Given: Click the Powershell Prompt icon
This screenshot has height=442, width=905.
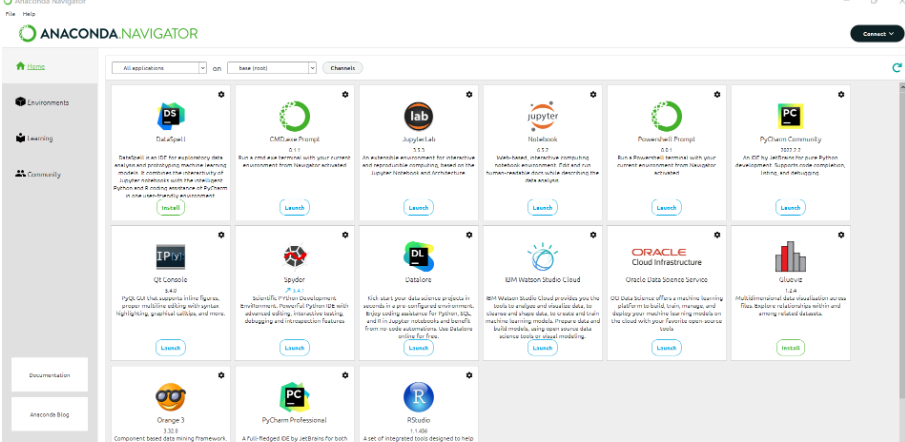Looking at the screenshot, I should (x=667, y=116).
